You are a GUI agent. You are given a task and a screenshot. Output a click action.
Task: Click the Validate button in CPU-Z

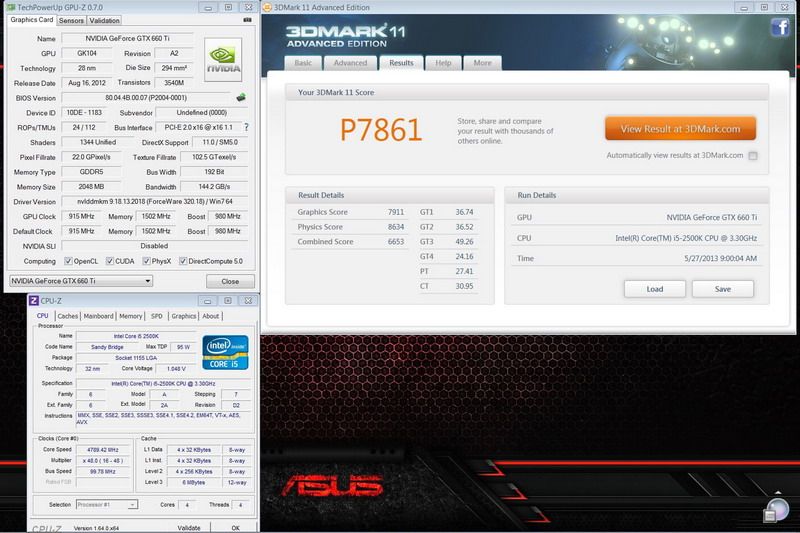(189, 527)
